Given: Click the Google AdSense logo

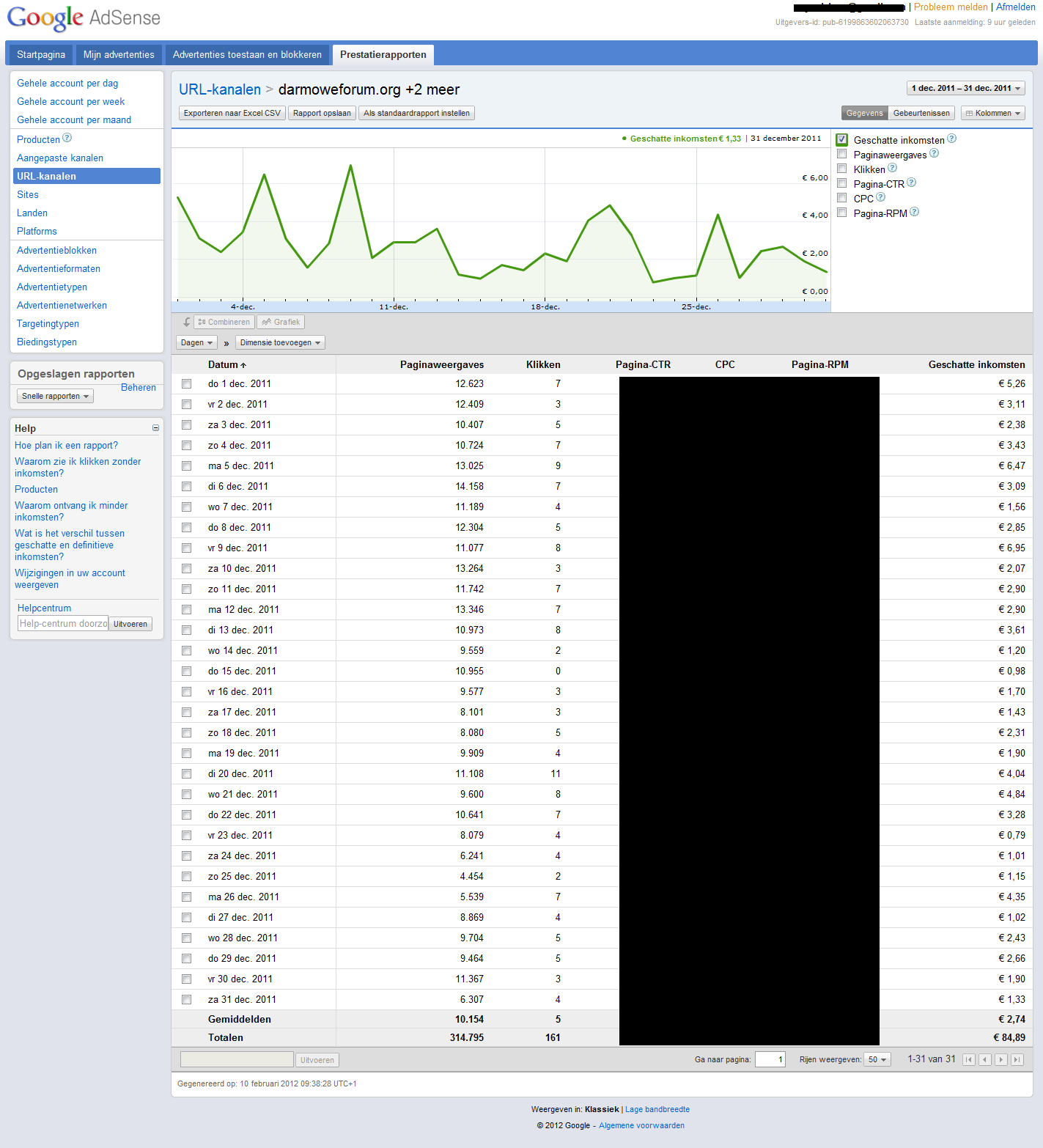Looking at the screenshot, I should pyautogui.click(x=84, y=18).
